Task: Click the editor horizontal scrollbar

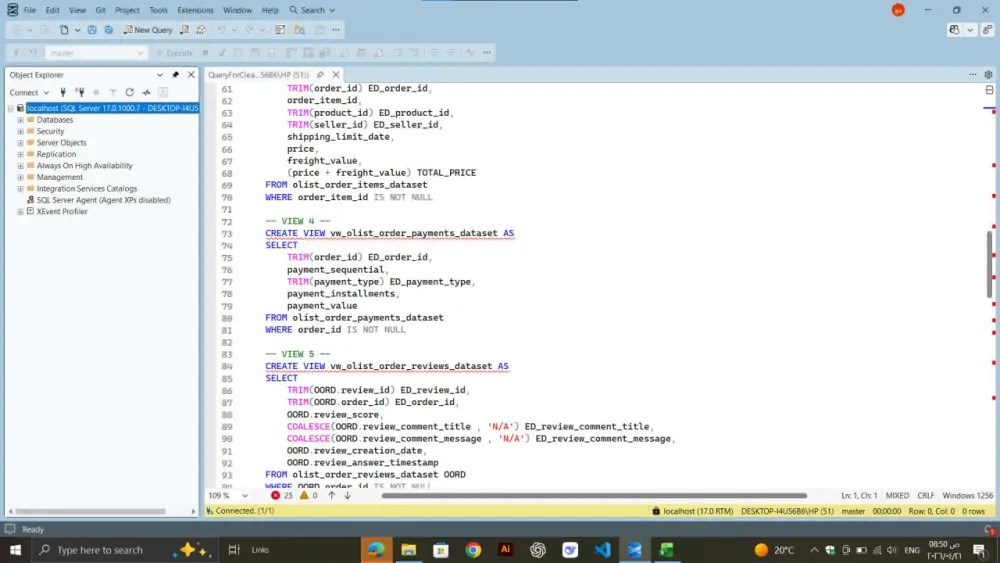Action: [594, 495]
